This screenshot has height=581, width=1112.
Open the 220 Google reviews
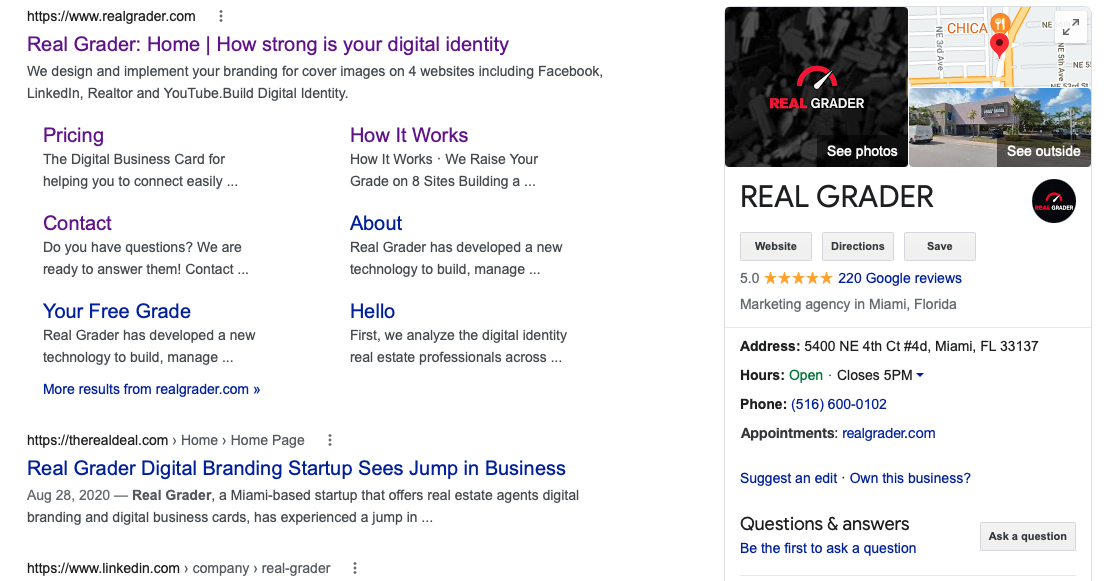pyautogui.click(x=901, y=278)
